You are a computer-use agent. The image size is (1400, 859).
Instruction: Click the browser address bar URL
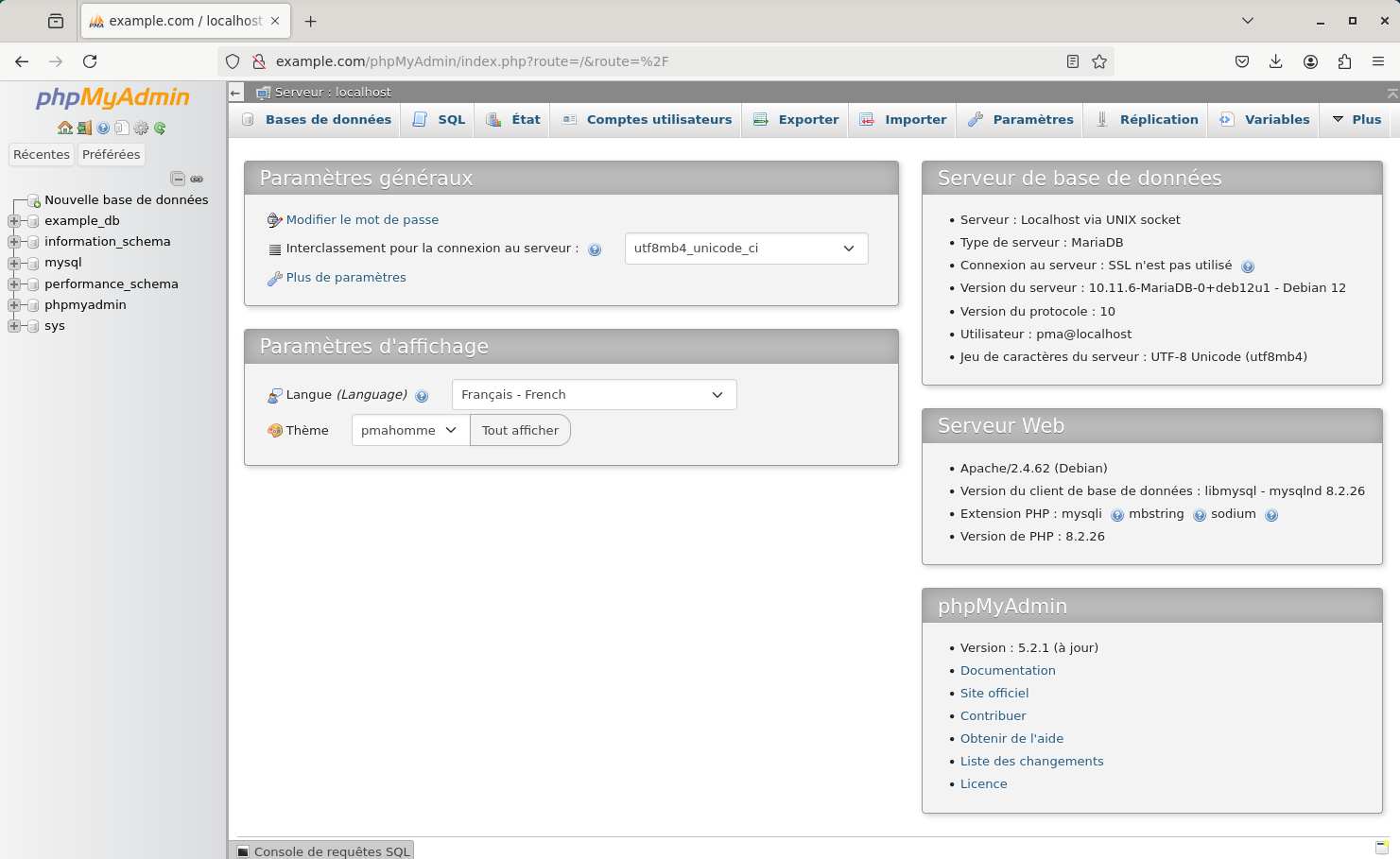point(472,61)
